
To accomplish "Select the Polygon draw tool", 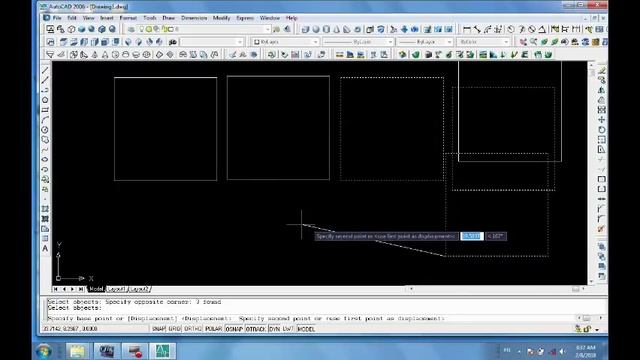I will point(45,100).
